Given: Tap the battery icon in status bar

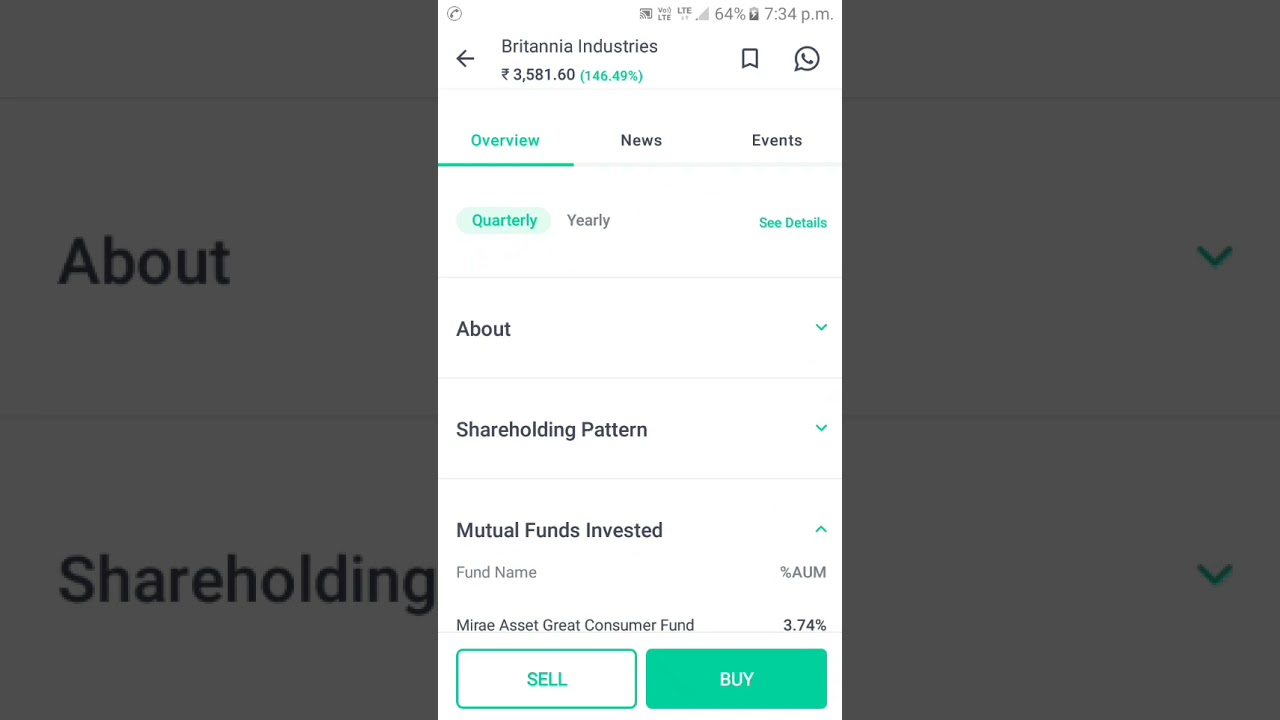Looking at the screenshot, I should pos(754,14).
